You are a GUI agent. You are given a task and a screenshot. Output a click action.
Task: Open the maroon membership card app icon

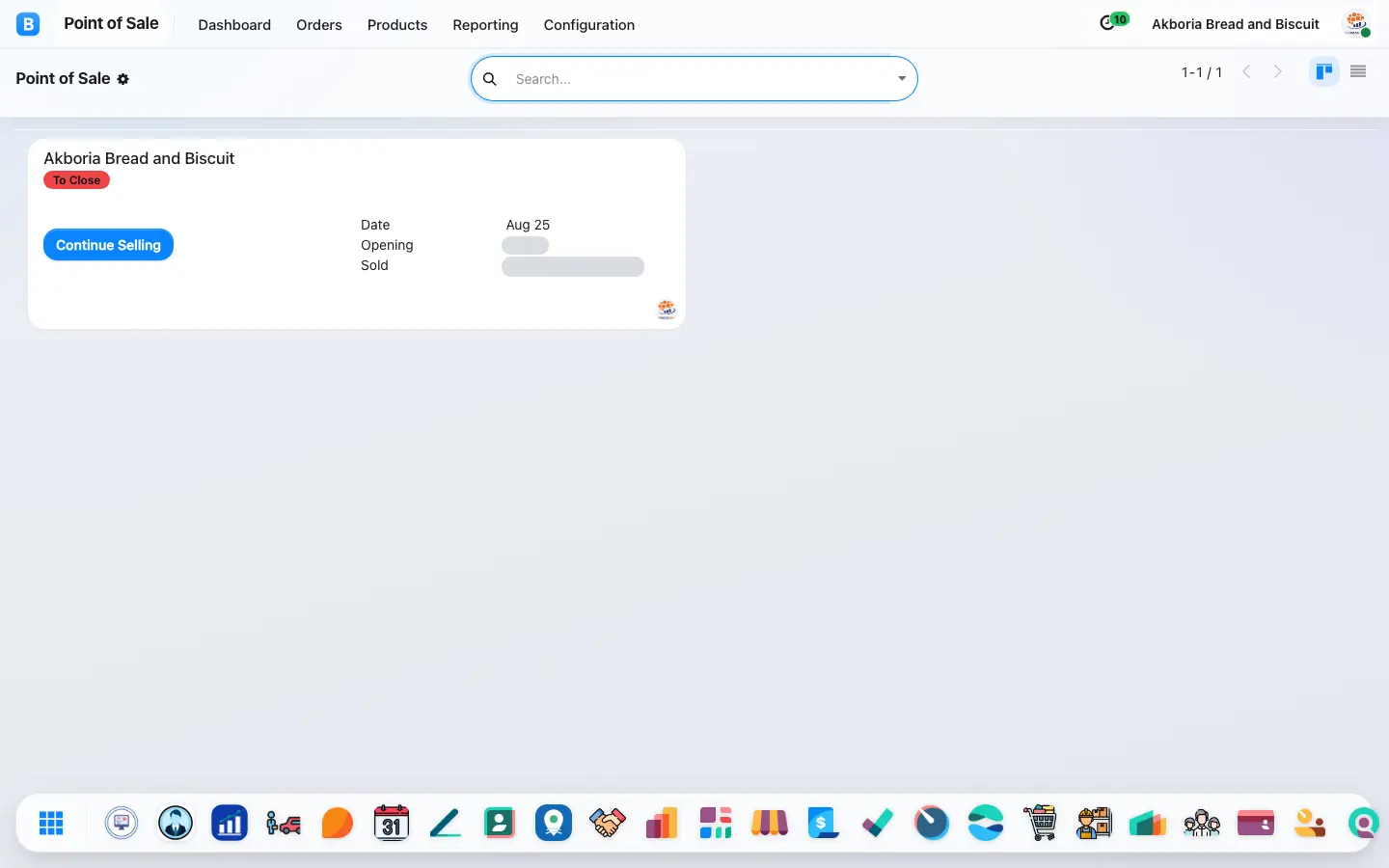click(1256, 823)
